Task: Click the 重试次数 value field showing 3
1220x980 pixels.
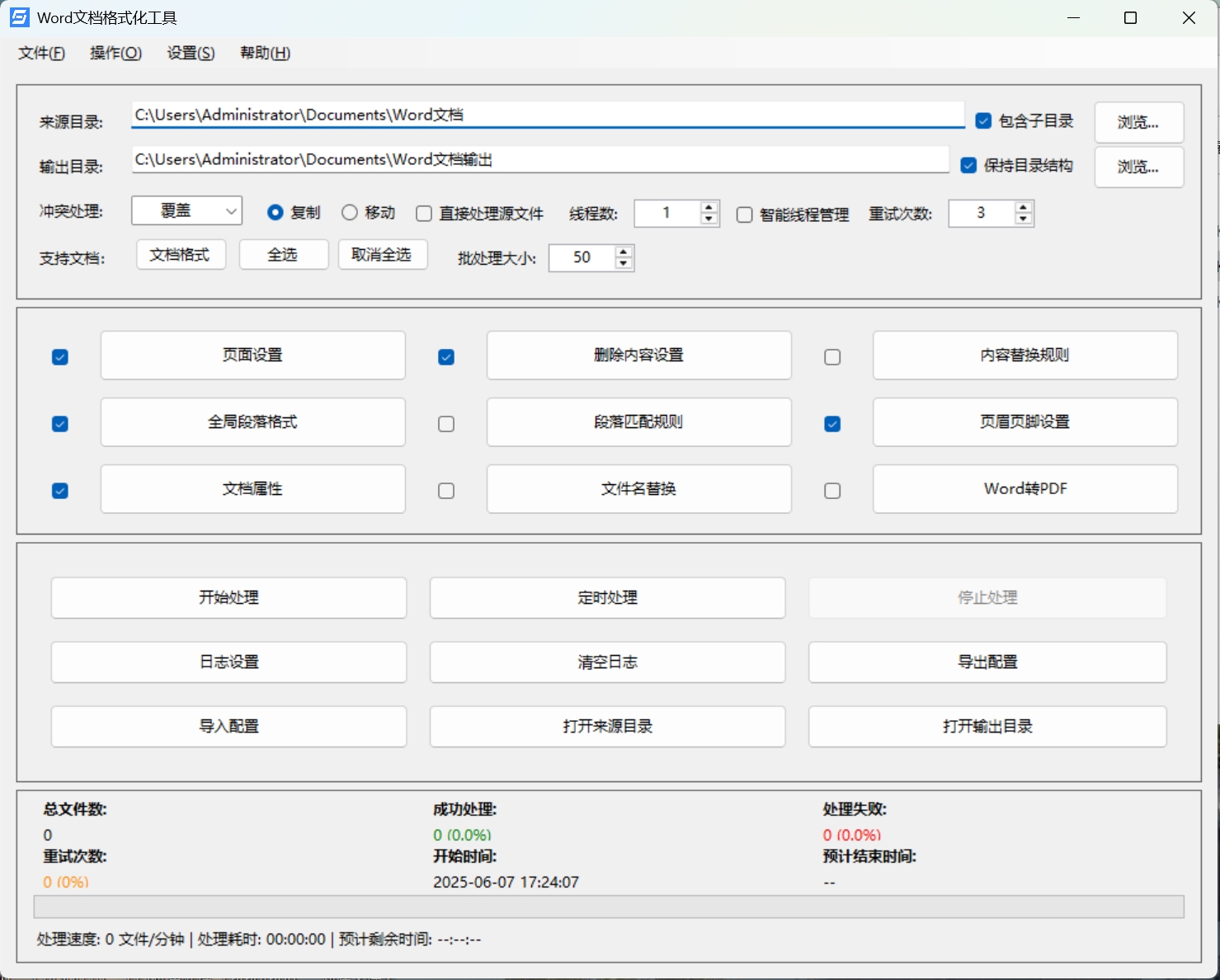Action: (x=982, y=213)
